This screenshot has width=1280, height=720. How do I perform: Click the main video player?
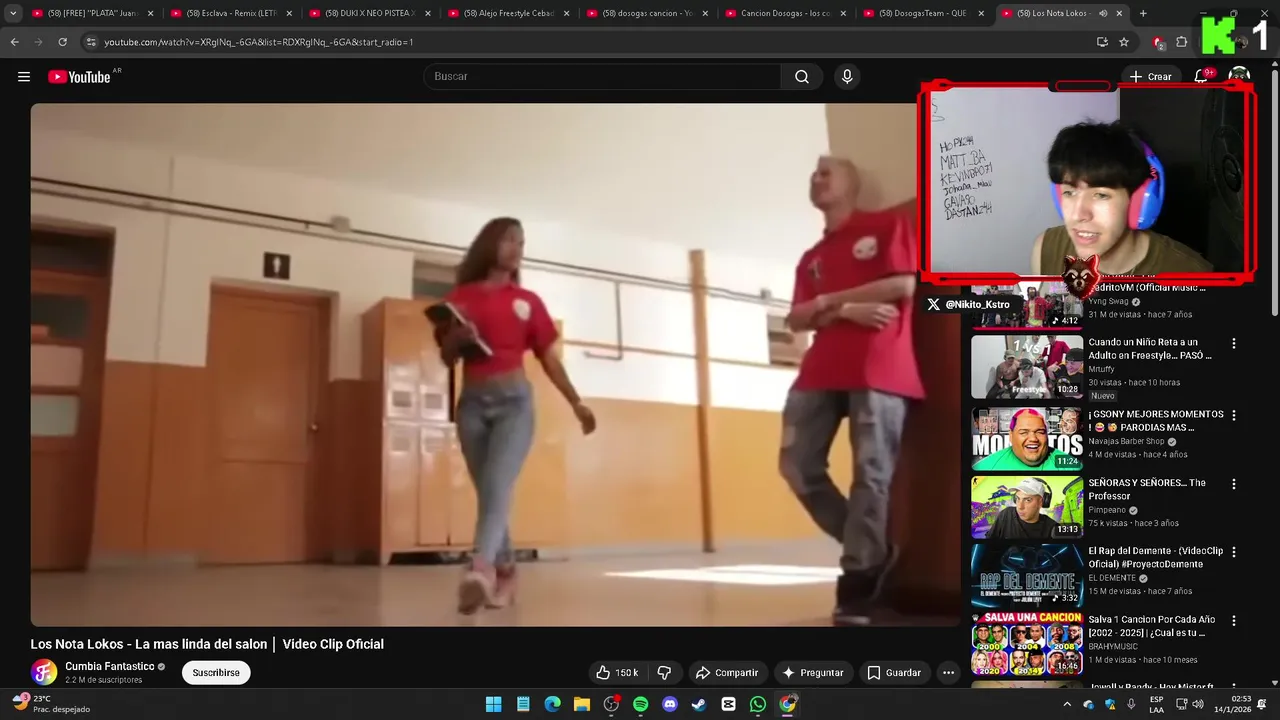(x=495, y=365)
